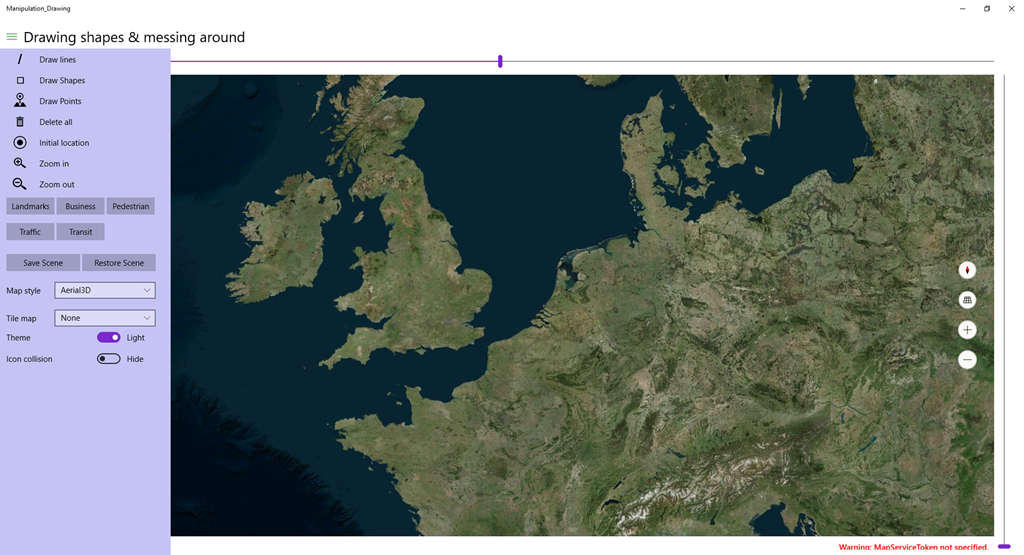Choose the Draw Points menu label
This screenshot has width=1024, height=555.
(x=60, y=101)
